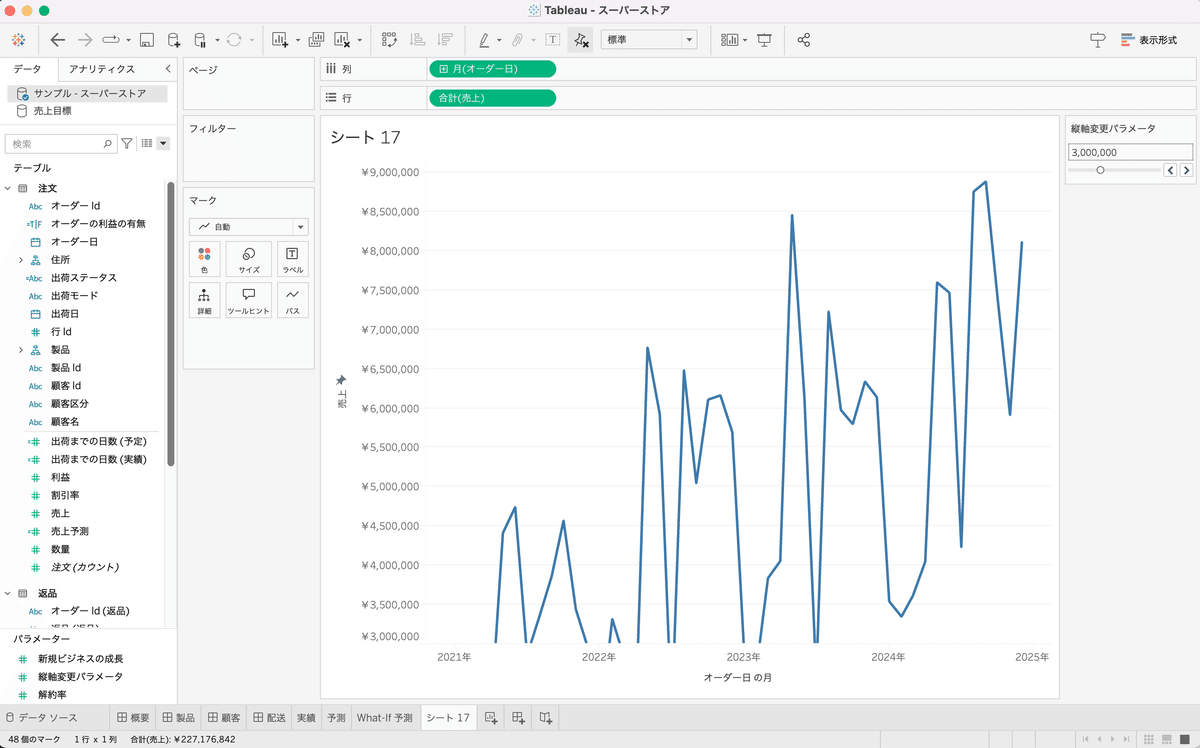Viewport: 1200px width, 748px height.
Task: Add new story tab icon
Action: coord(546,717)
